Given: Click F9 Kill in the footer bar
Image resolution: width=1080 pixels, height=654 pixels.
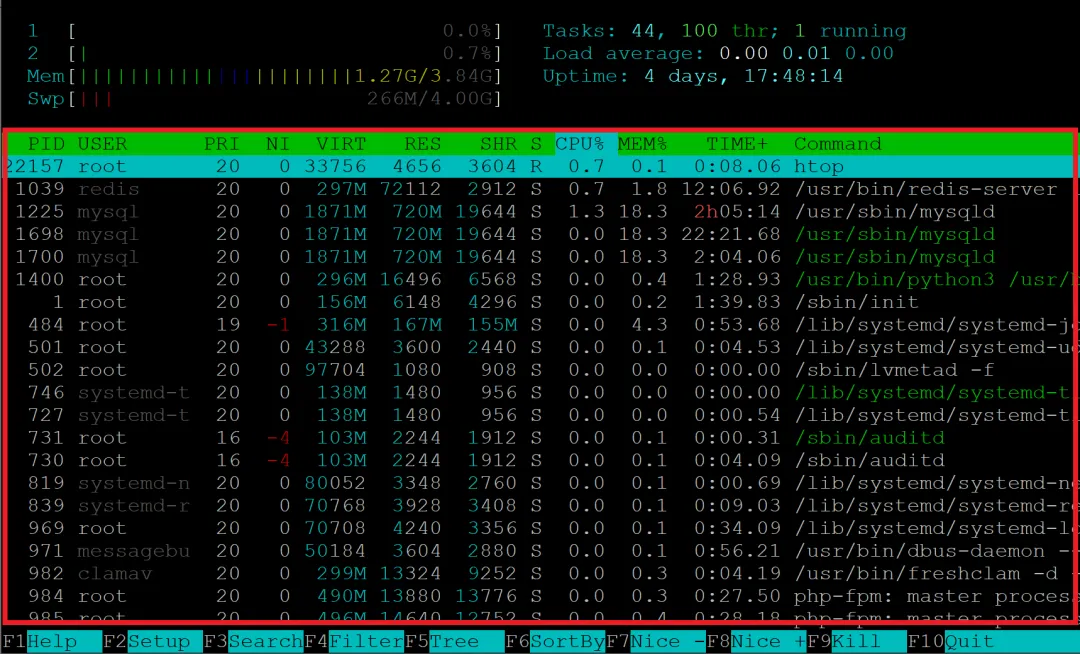Looking at the screenshot, I should coord(857,642).
